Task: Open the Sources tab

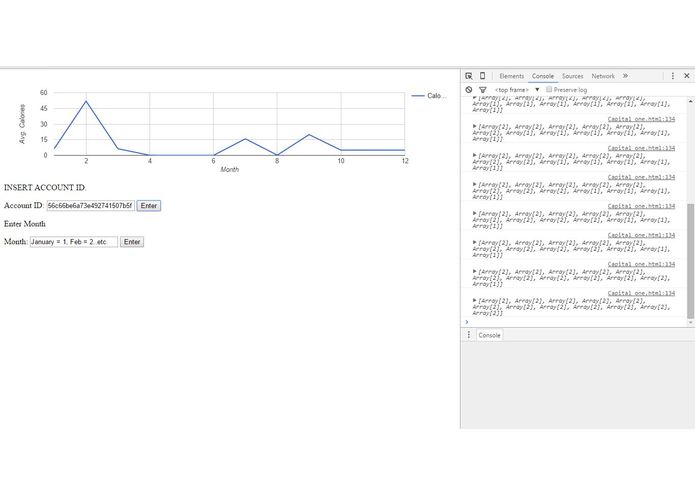Action: tap(572, 76)
